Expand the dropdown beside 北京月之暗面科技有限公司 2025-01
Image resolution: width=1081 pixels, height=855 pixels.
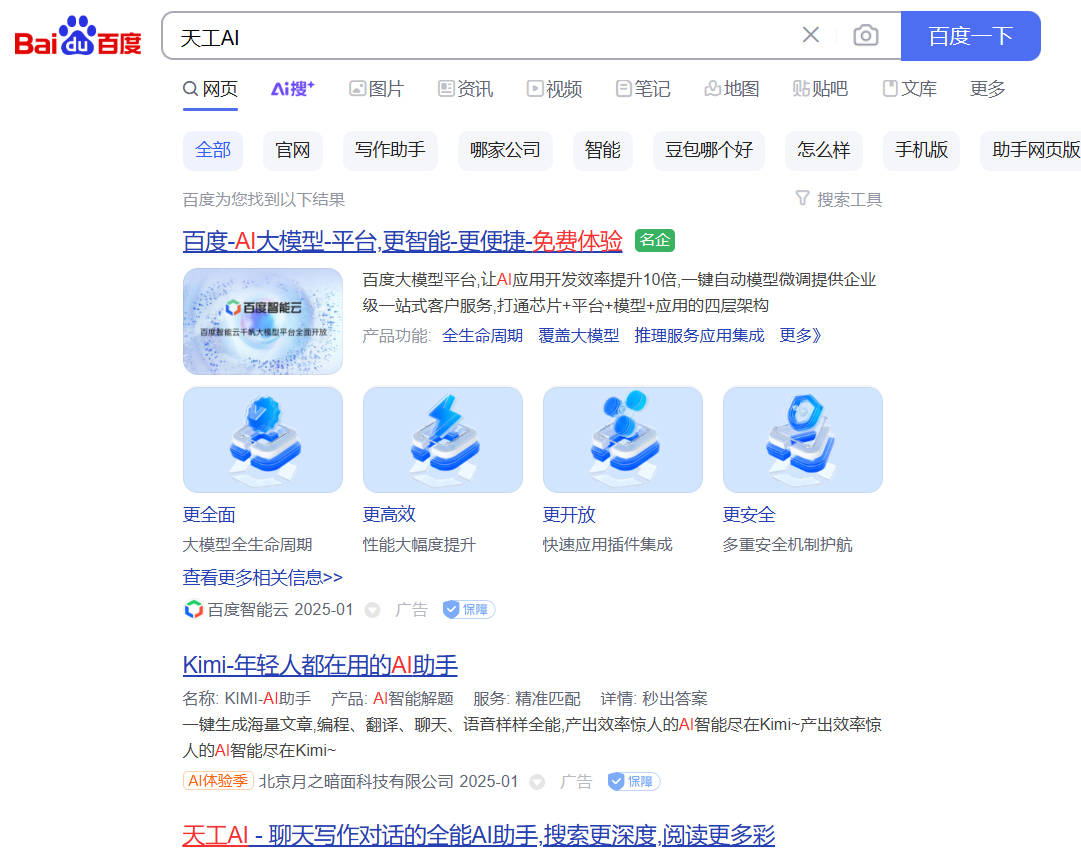coord(537,782)
